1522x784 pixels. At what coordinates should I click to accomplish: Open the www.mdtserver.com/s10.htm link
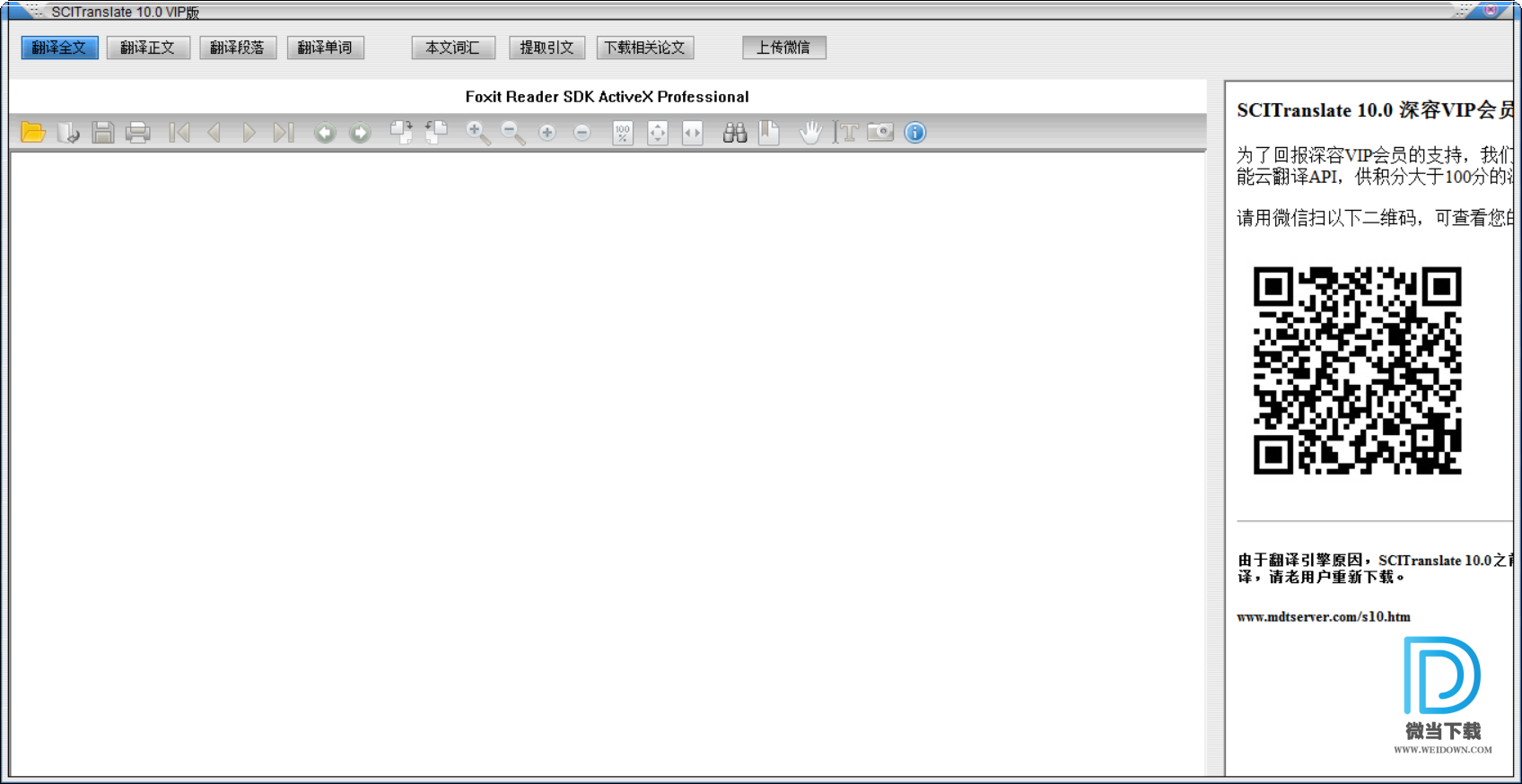1324,617
